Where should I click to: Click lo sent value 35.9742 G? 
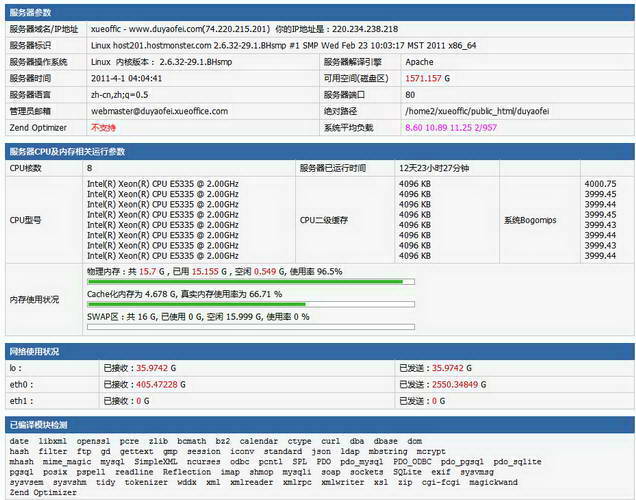451,368
